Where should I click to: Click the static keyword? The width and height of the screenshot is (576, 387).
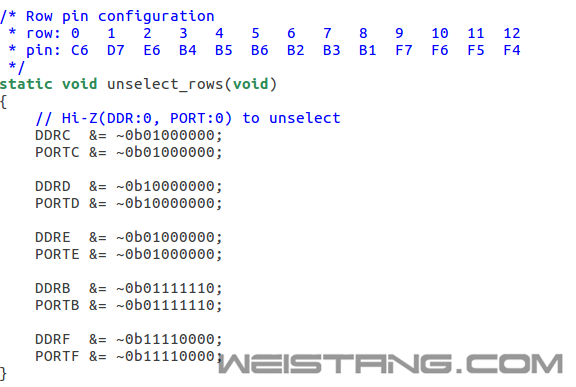point(26,84)
